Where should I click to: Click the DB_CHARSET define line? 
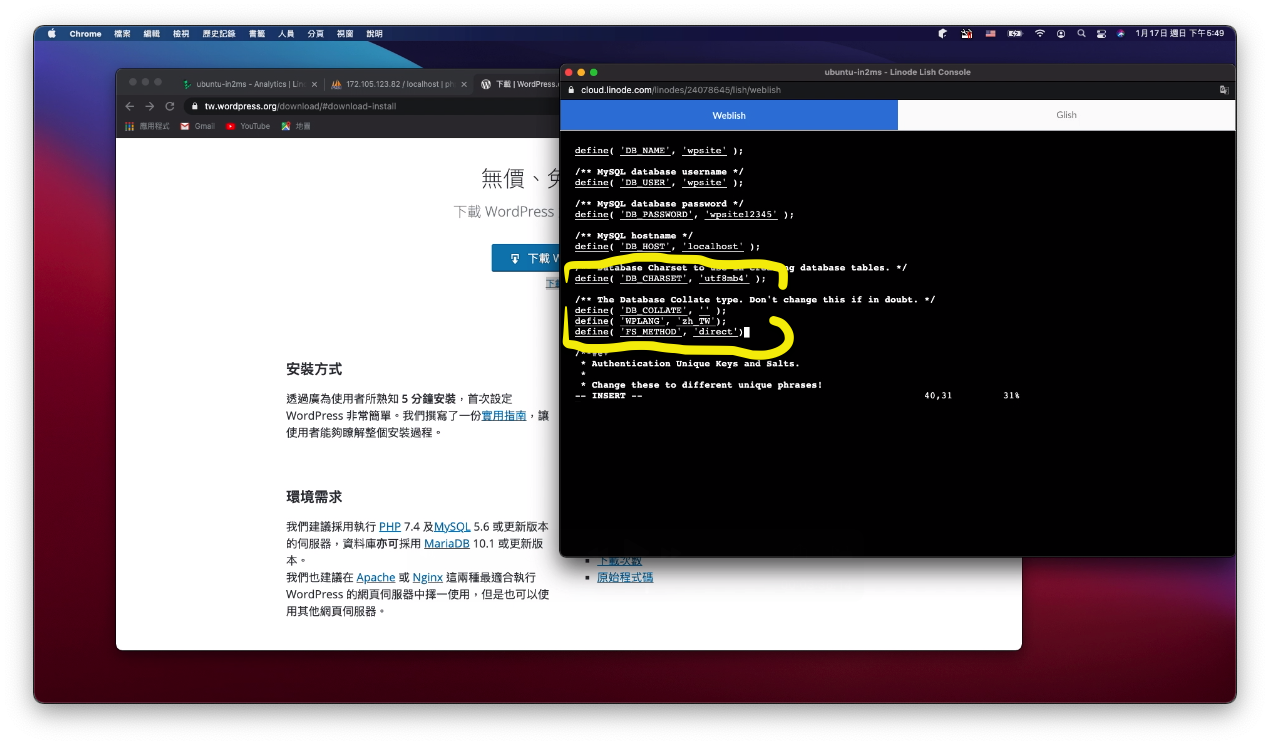pos(670,279)
